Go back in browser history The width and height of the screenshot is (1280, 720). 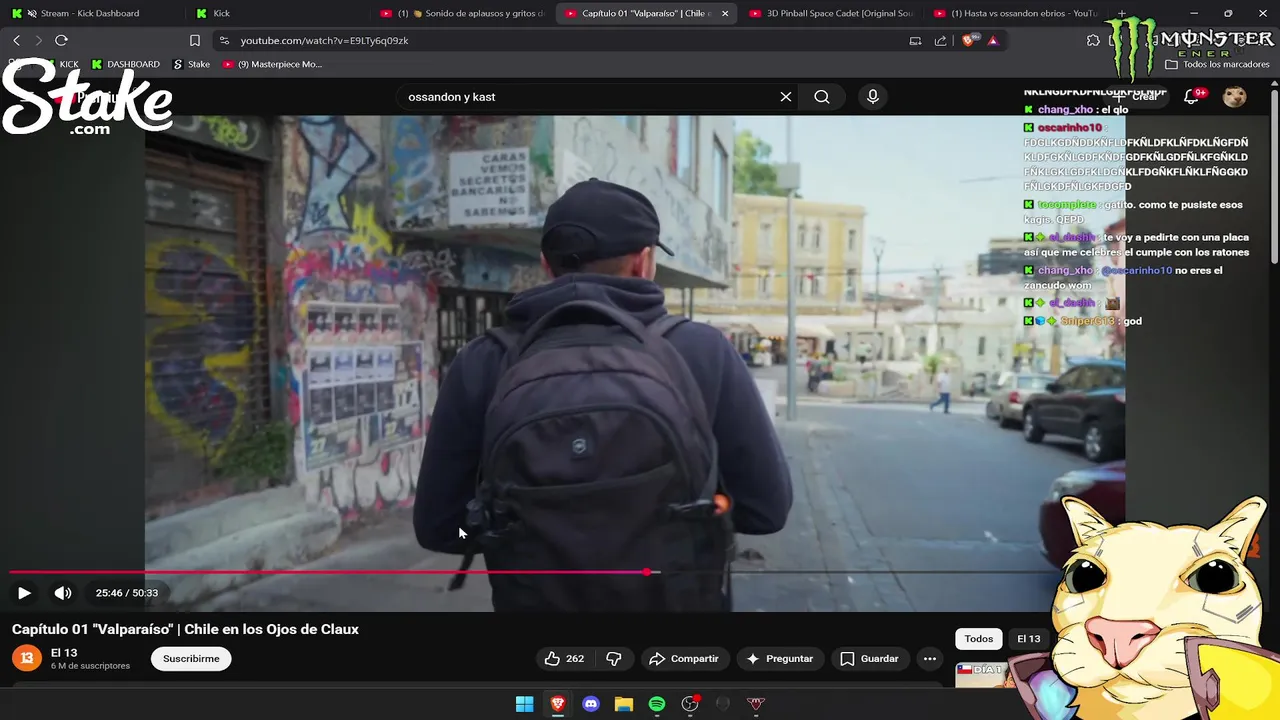coord(16,40)
